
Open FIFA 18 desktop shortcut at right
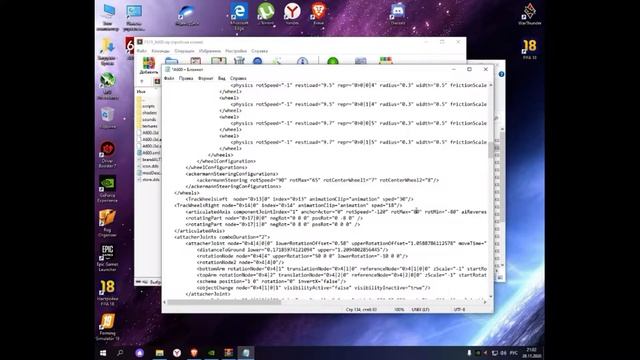click(x=529, y=49)
